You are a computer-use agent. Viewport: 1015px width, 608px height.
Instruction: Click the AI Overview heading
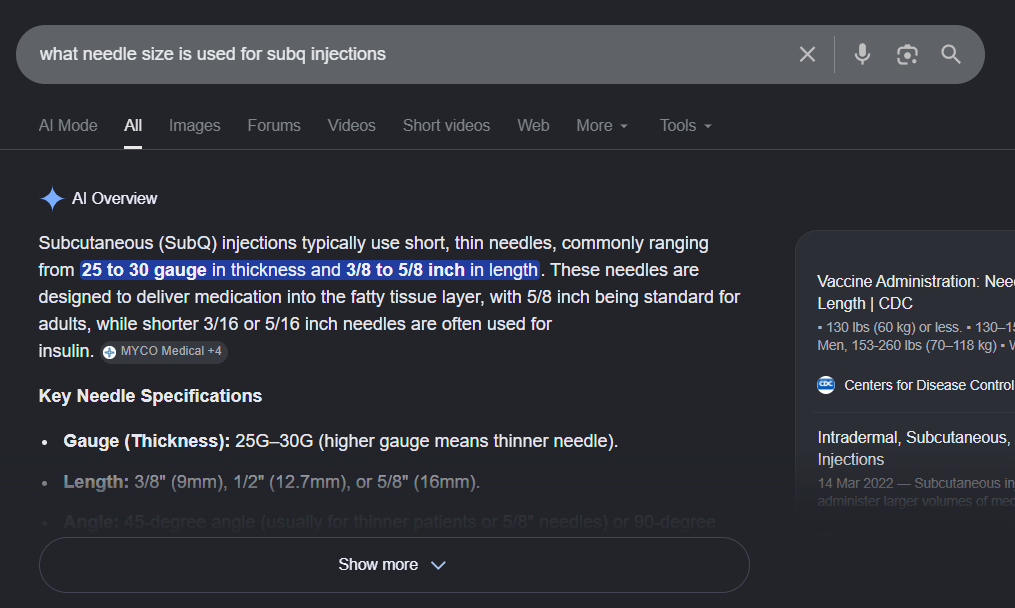point(115,199)
